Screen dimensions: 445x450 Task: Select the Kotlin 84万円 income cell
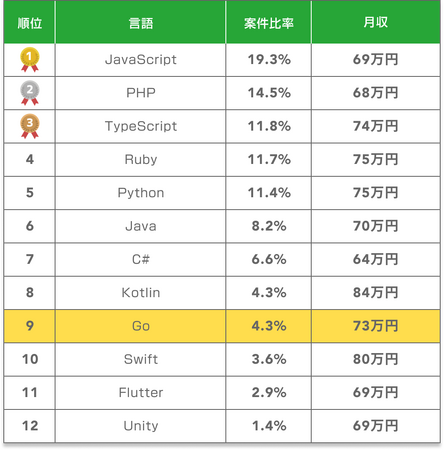[x=376, y=293]
